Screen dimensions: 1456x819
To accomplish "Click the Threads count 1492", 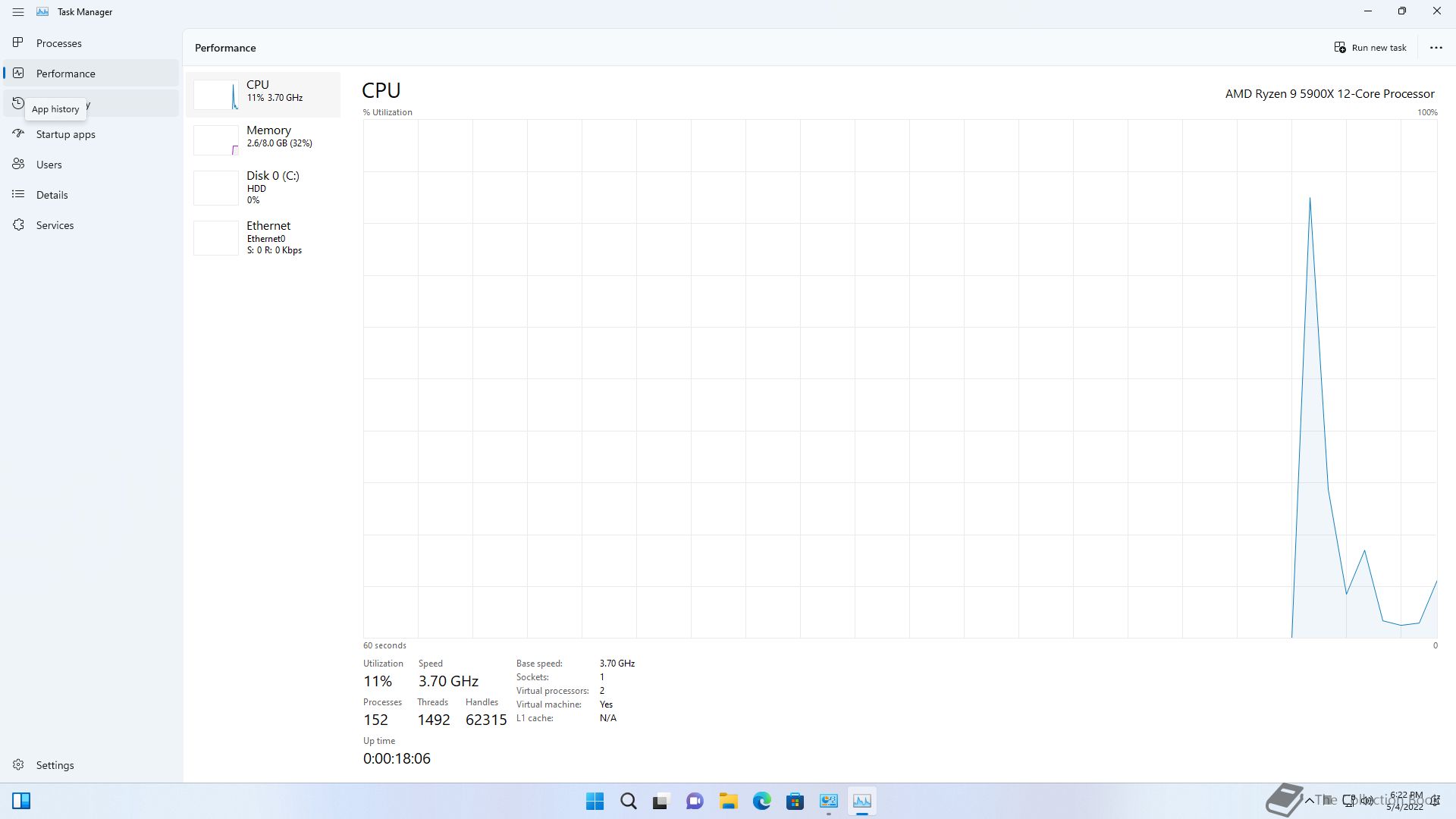I will (x=434, y=720).
